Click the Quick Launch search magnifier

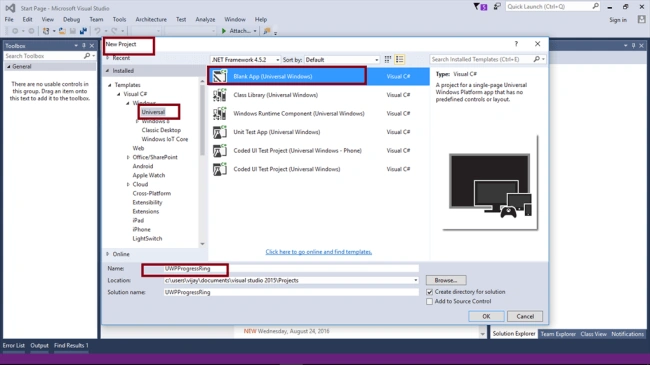596,6
